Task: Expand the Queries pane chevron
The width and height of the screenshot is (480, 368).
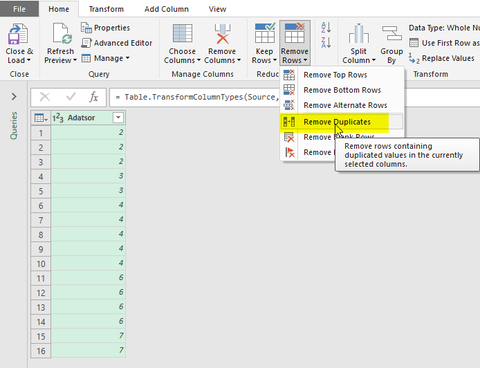Action: coord(14,97)
